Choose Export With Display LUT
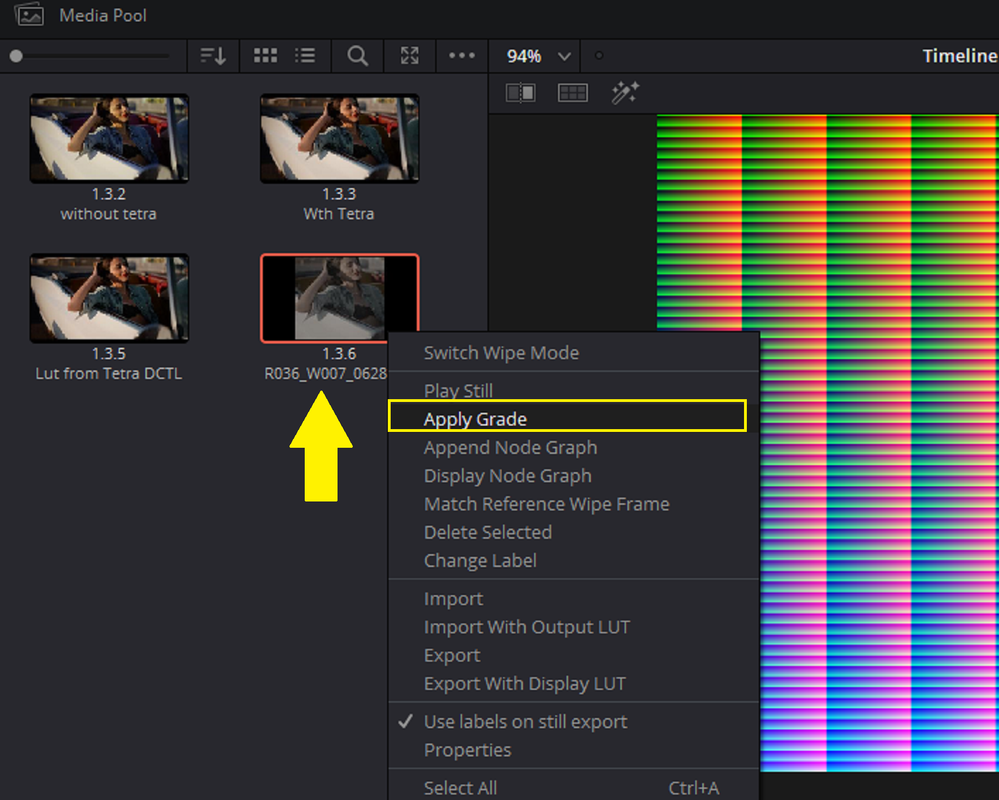This screenshot has width=999, height=800. [573, 683]
